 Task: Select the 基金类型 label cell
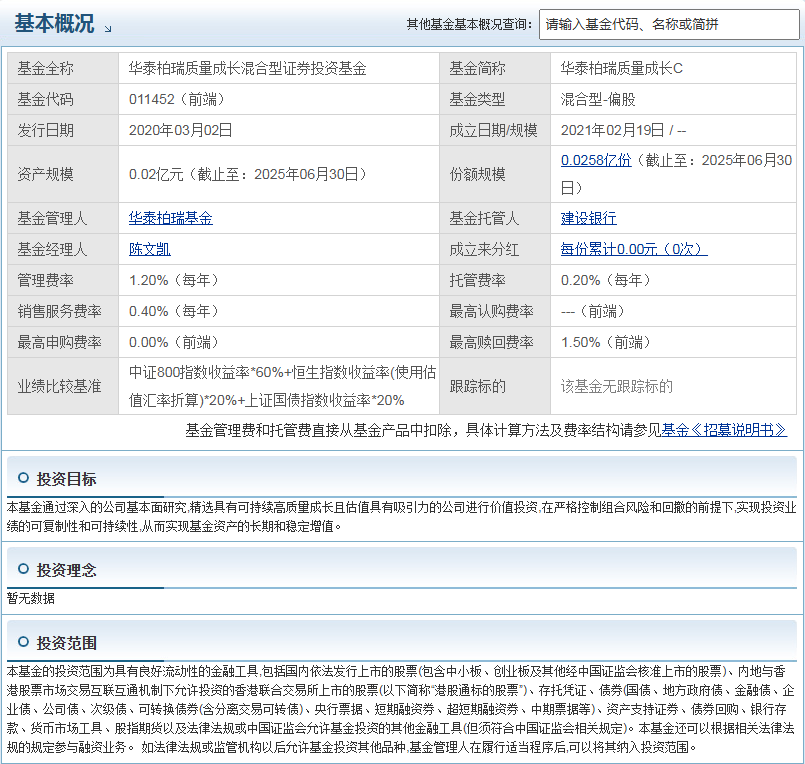tap(495, 99)
